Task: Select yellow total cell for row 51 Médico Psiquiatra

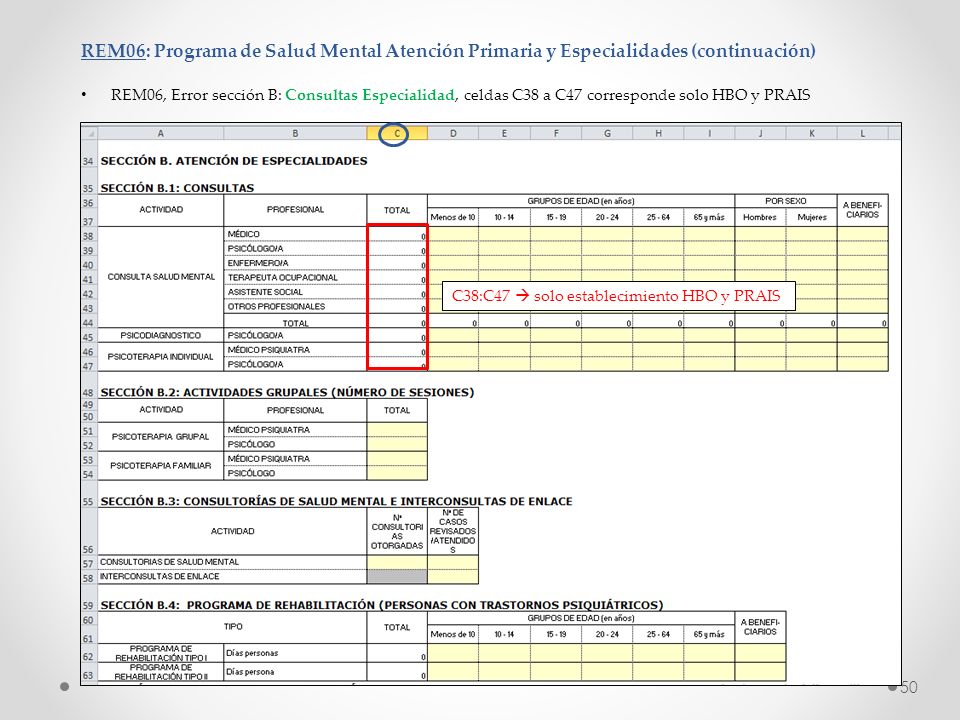Action: [397, 430]
